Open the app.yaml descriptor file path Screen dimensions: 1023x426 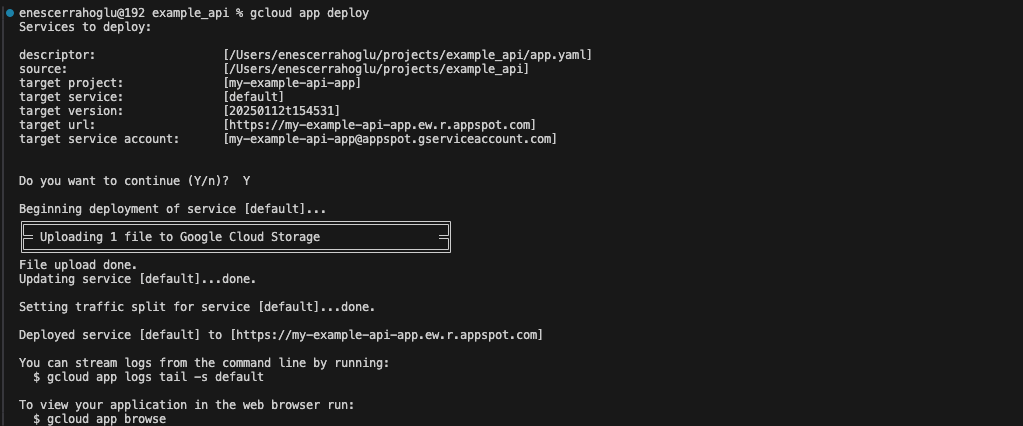(408, 55)
